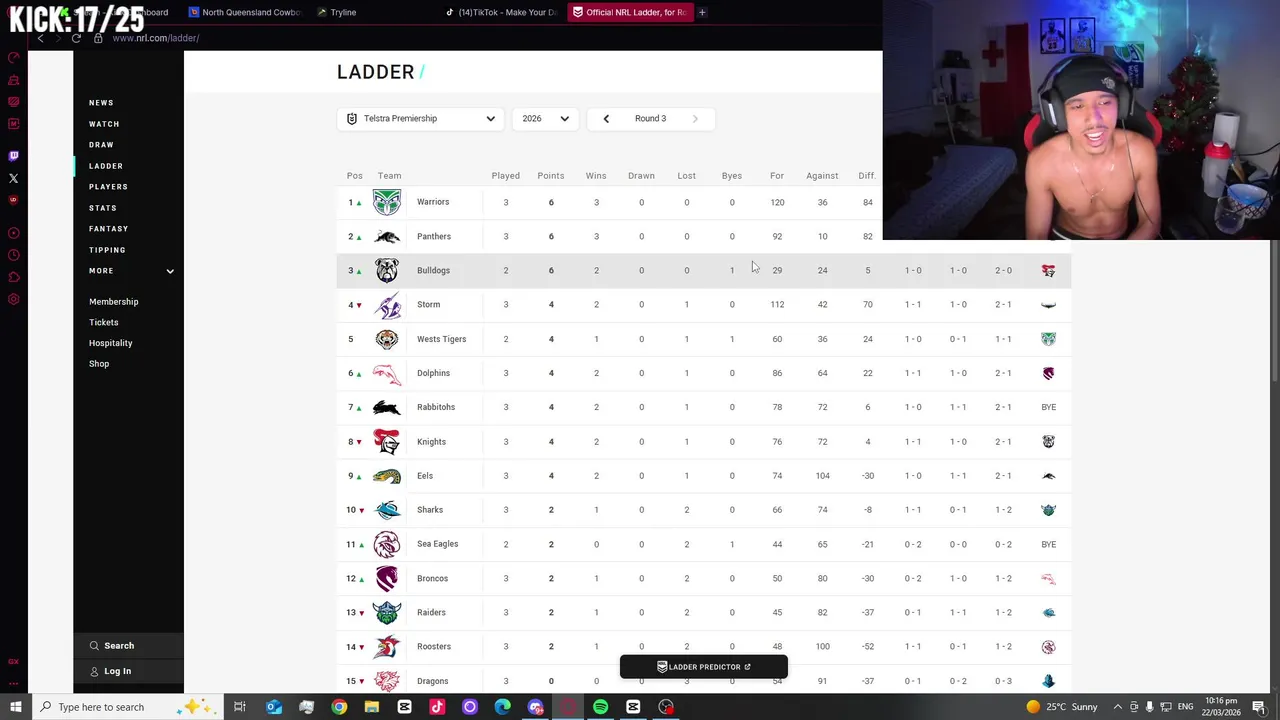
Task: Open Spotify from the taskbar
Action: 600,707
